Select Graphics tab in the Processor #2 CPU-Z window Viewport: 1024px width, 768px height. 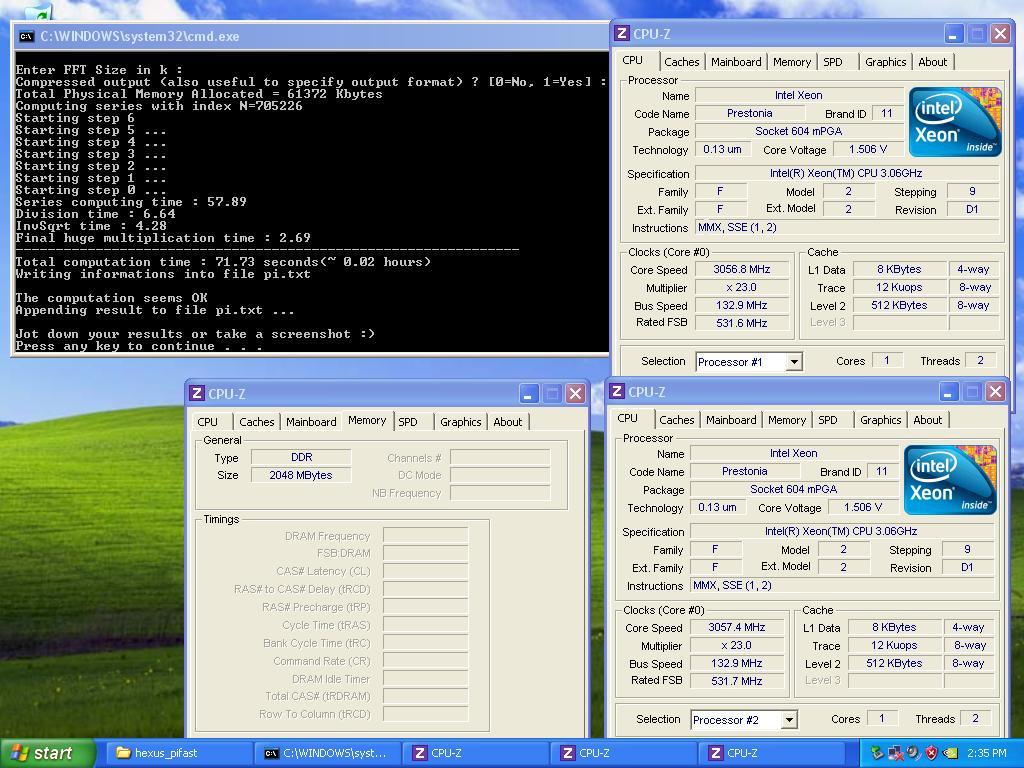[x=880, y=420]
